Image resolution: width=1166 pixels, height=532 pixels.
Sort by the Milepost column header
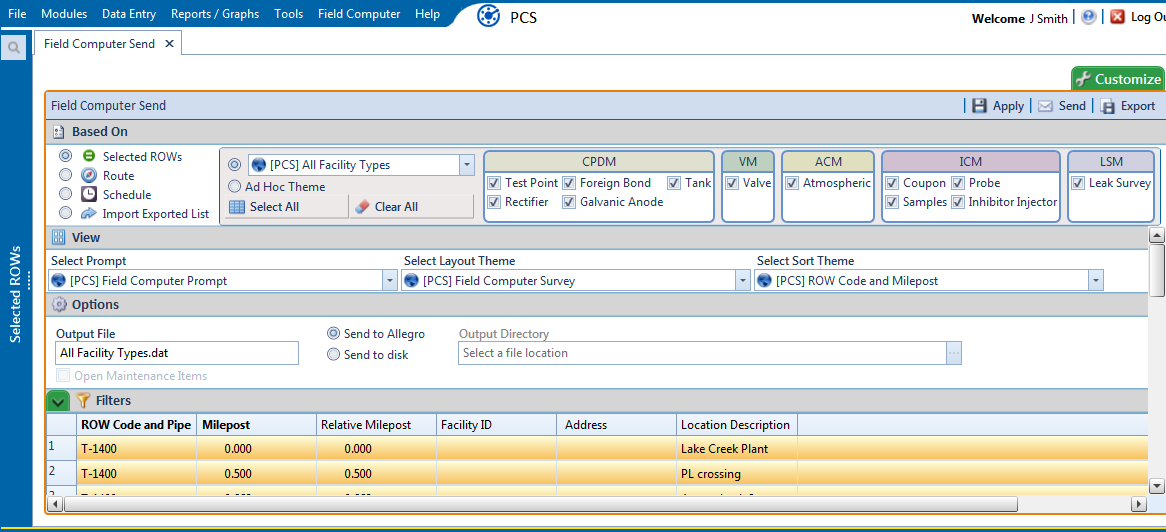click(257, 425)
